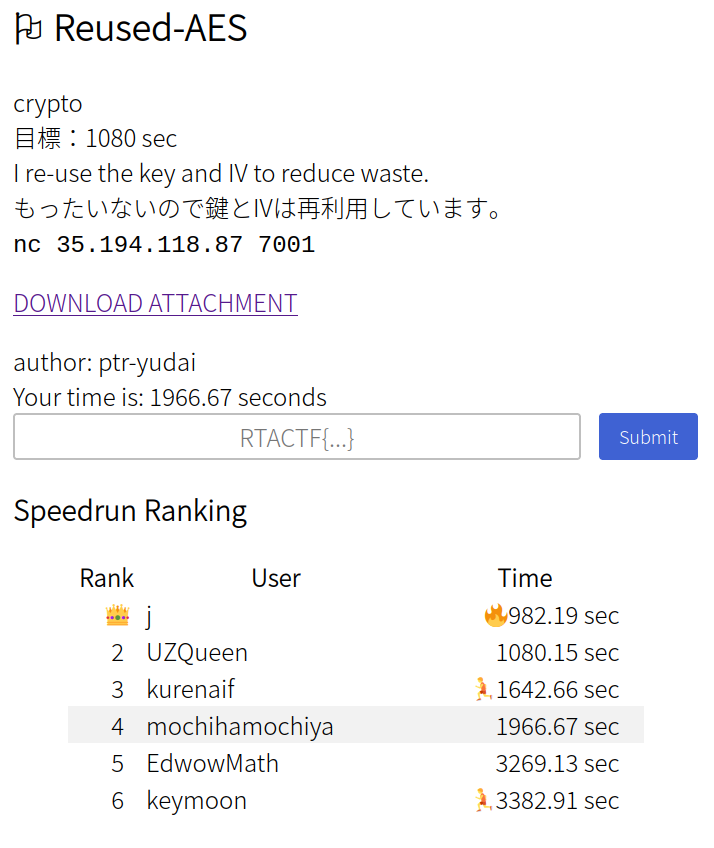Select the kurenaif username

click(x=190, y=690)
